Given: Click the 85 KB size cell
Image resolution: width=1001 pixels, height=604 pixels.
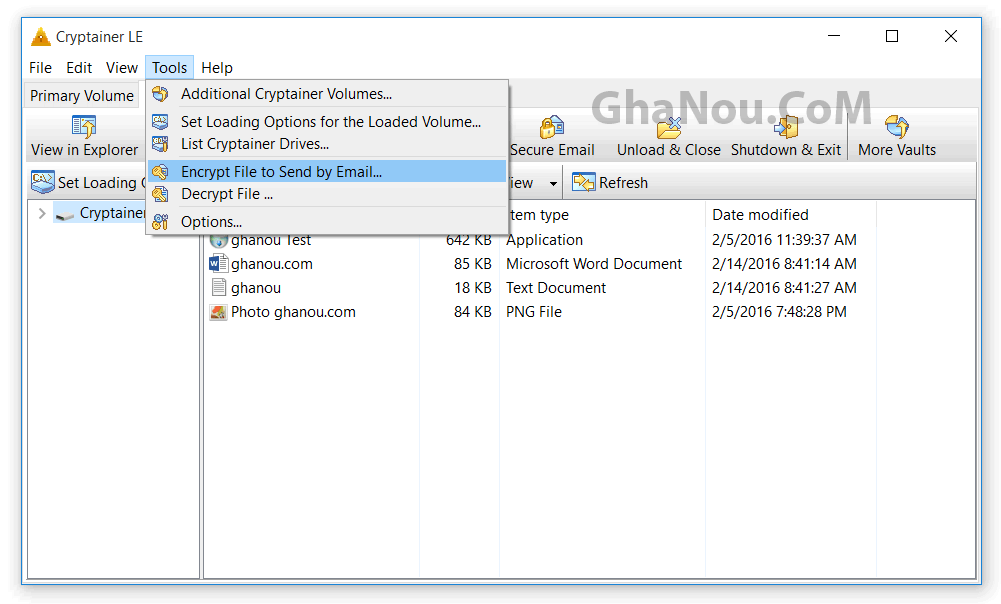Looking at the screenshot, I should [473, 264].
